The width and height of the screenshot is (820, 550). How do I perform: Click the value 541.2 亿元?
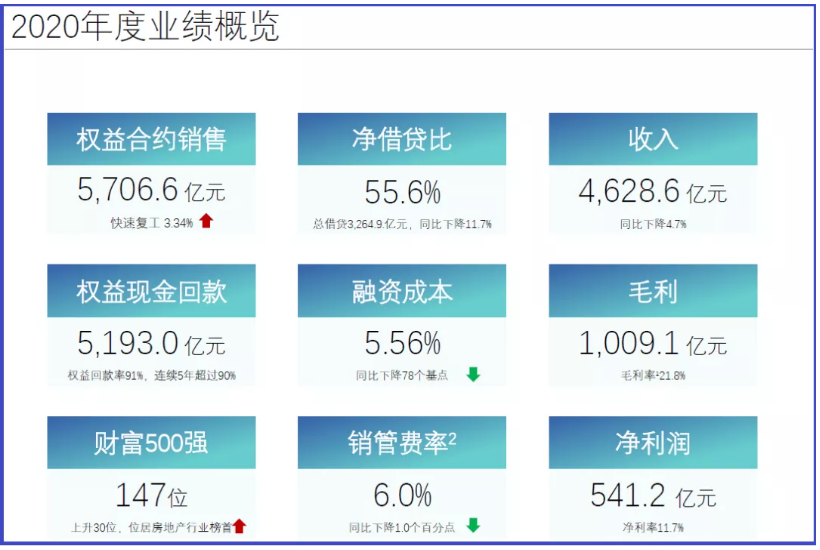coord(653,496)
